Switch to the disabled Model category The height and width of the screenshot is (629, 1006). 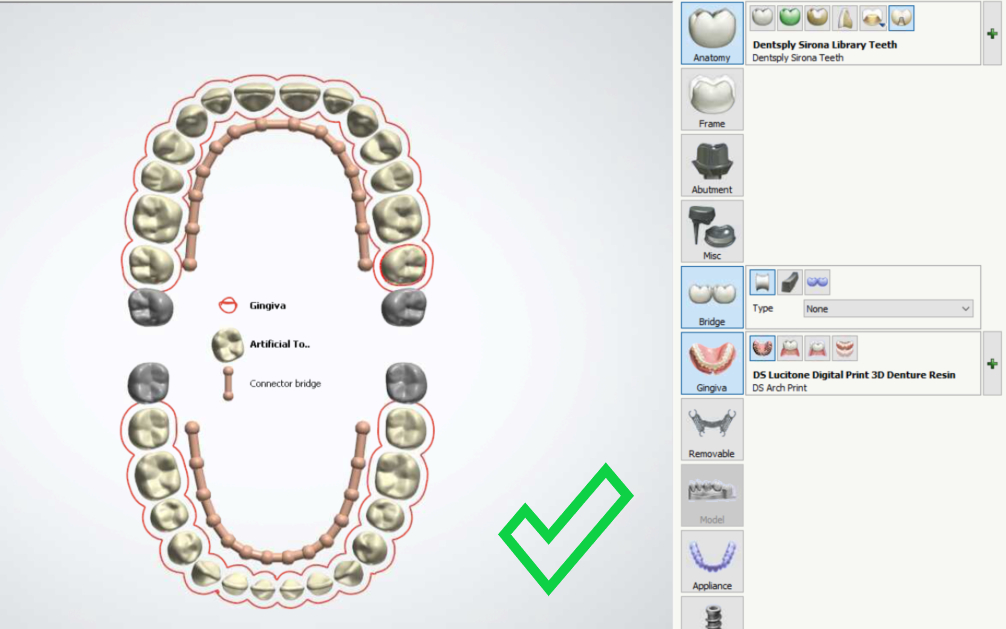pos(712,495)
